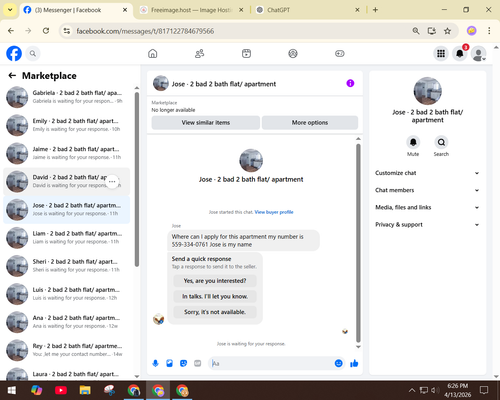Click View similar items button

206,123
